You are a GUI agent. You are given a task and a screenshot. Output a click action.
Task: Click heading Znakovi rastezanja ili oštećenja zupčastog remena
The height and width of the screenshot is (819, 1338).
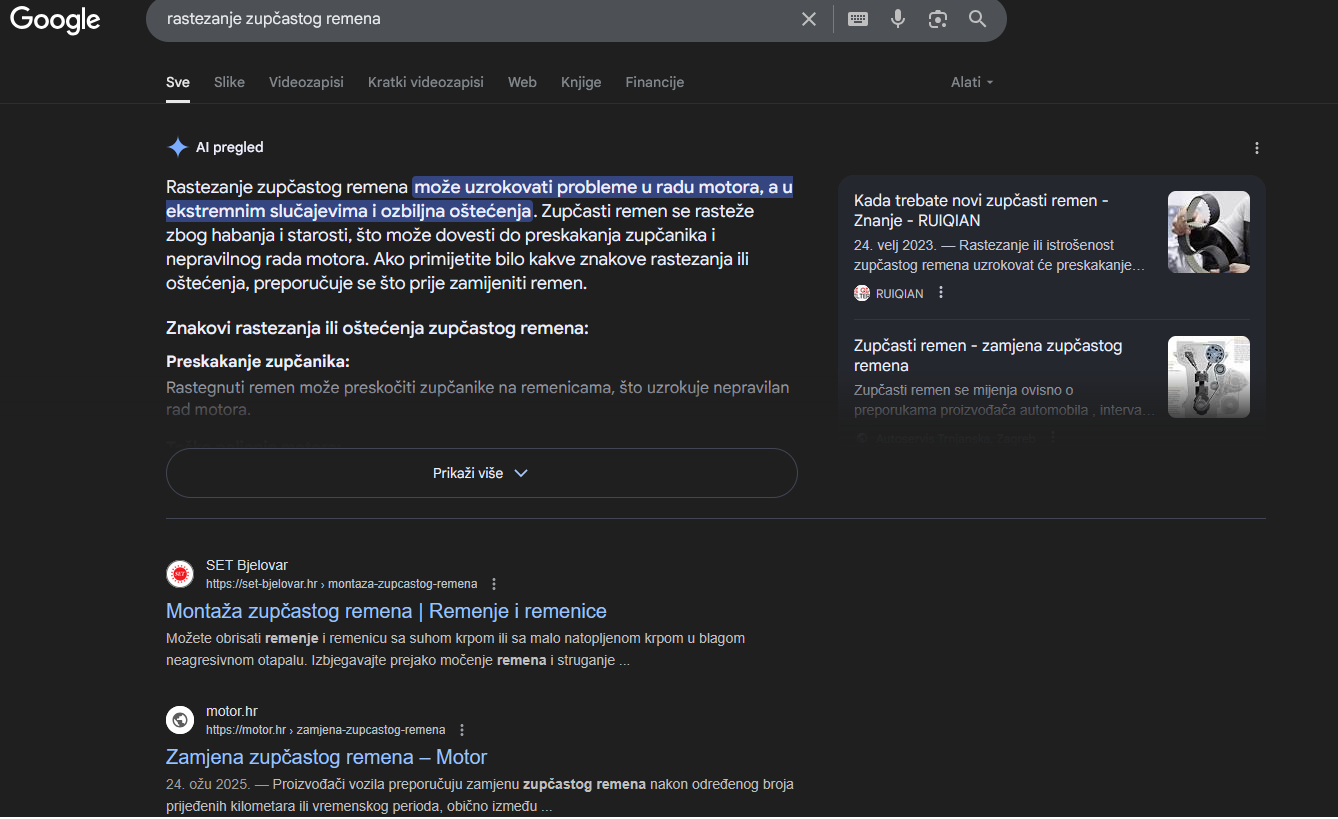(x=377, y=328)
